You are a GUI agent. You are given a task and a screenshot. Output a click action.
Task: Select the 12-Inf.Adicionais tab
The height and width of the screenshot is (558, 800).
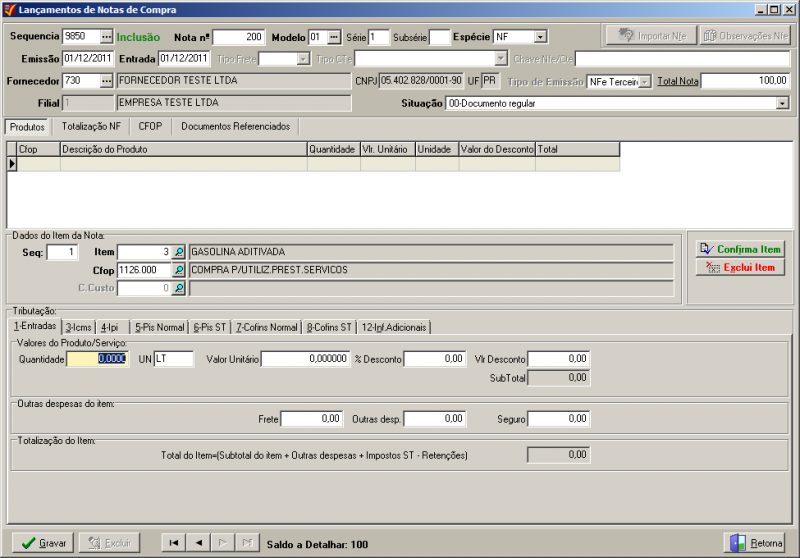tap(394, 327)
